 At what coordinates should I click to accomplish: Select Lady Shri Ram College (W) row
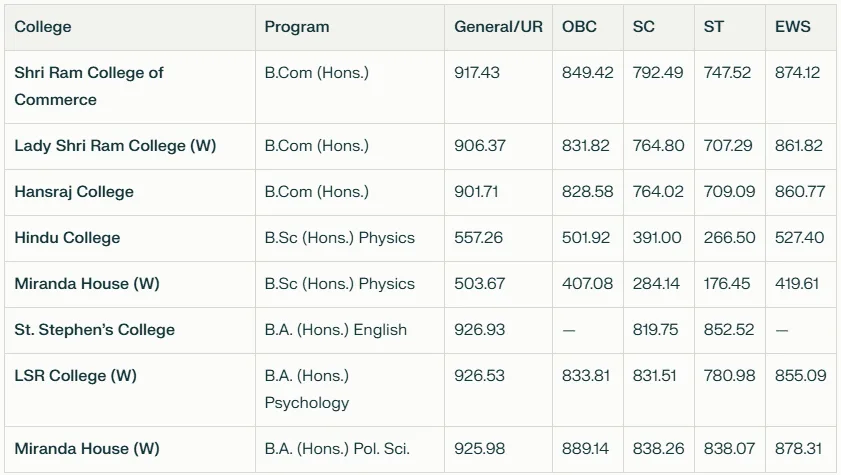click(420, 146)
